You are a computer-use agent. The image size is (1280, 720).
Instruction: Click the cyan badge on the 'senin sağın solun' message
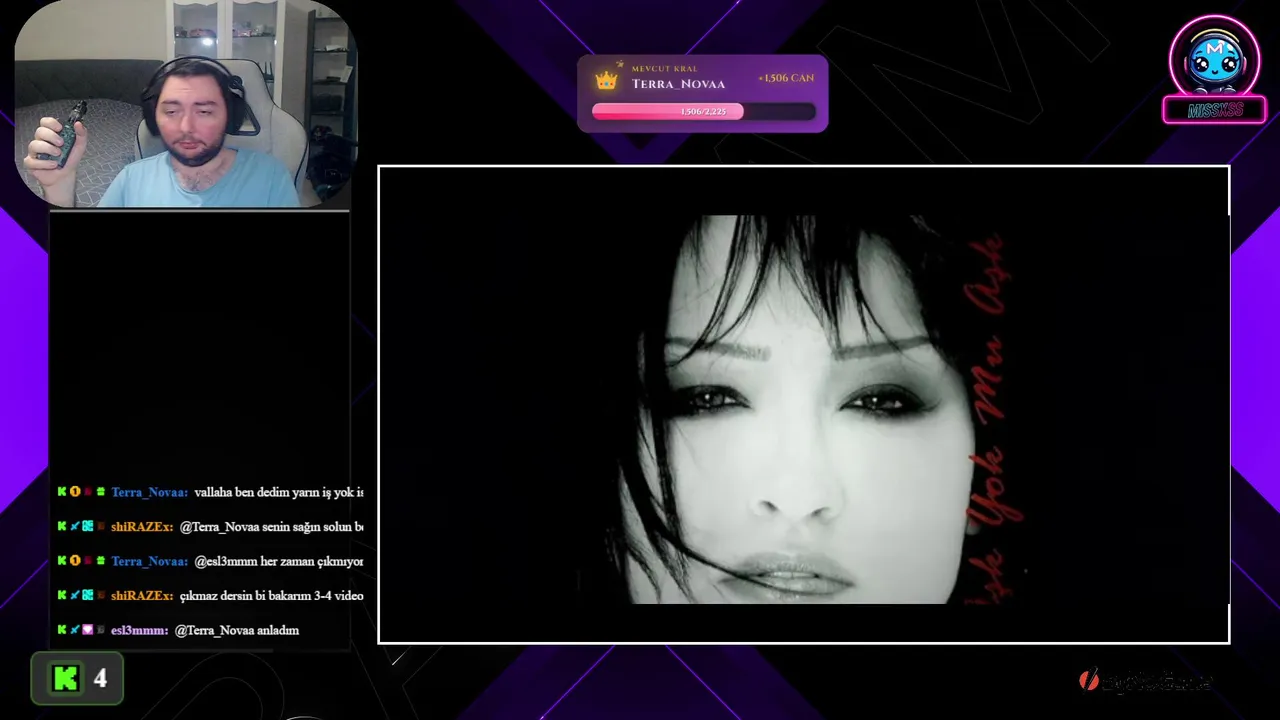tap(88, 527)
